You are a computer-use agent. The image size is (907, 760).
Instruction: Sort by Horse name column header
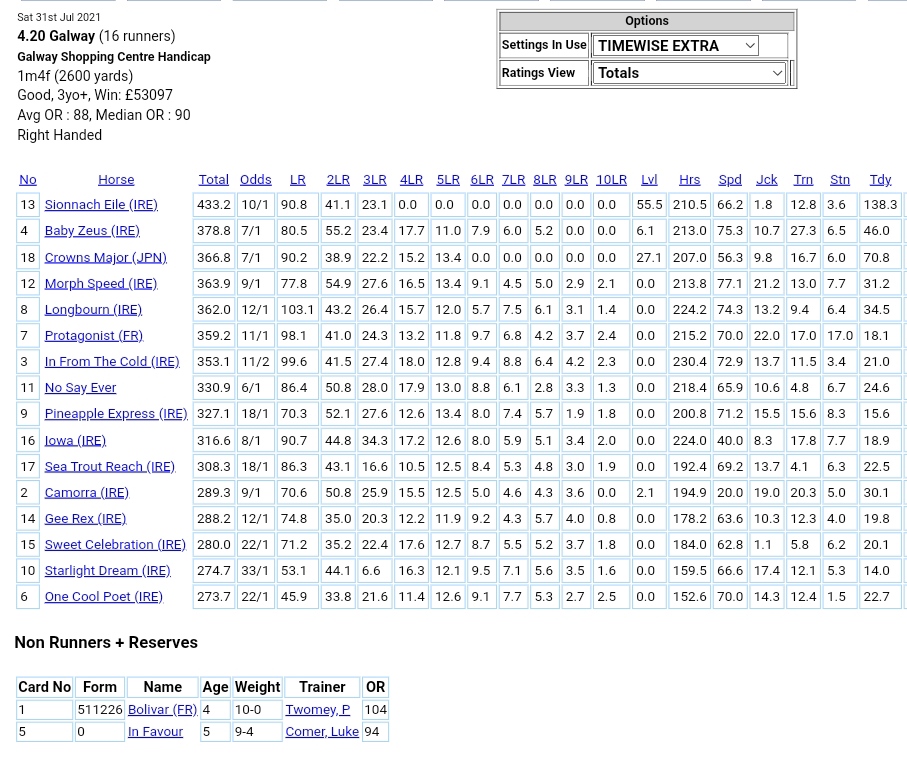115,179
